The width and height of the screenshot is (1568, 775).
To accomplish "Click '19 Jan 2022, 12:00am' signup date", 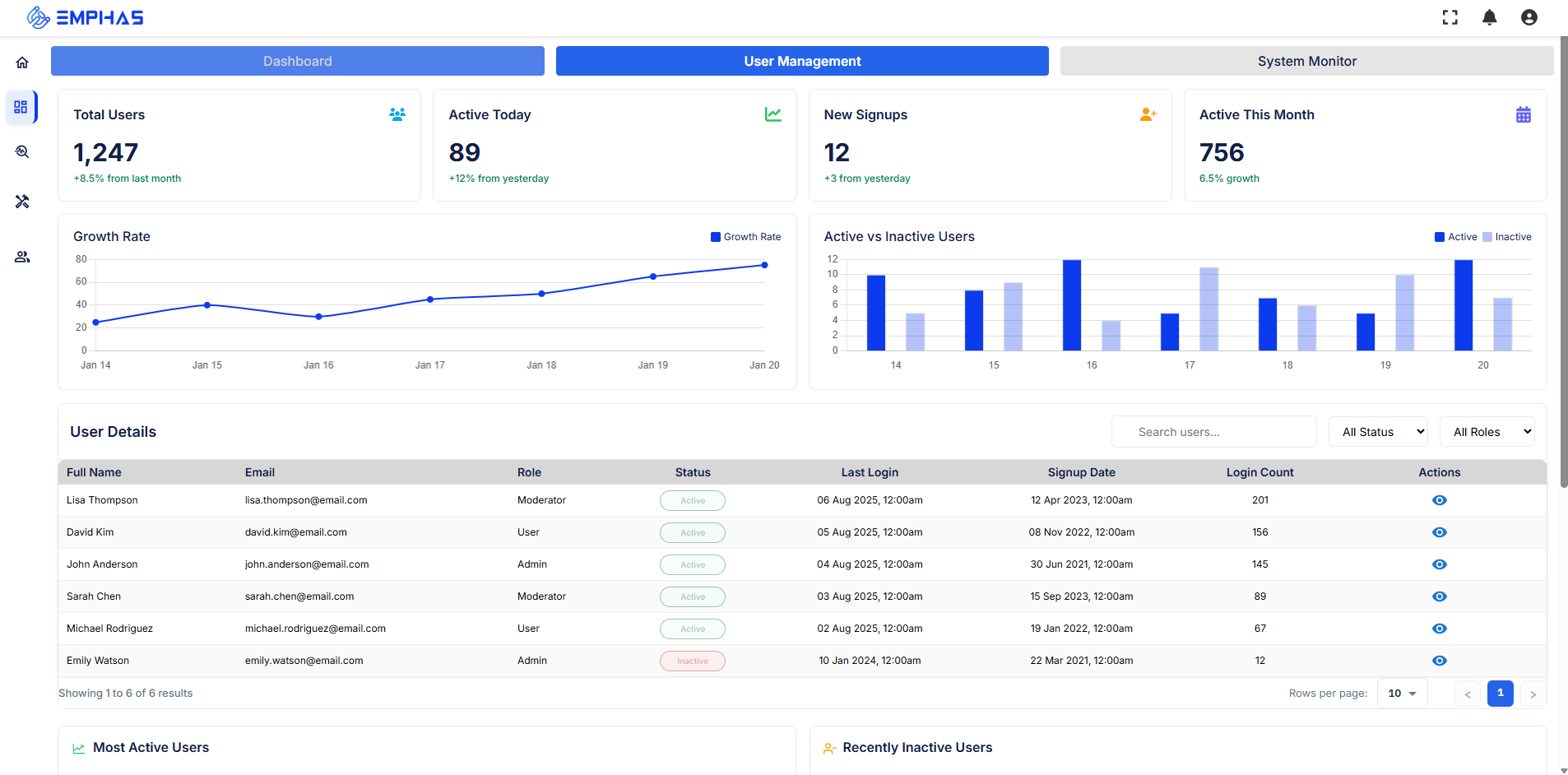I will click(1082, 629).
